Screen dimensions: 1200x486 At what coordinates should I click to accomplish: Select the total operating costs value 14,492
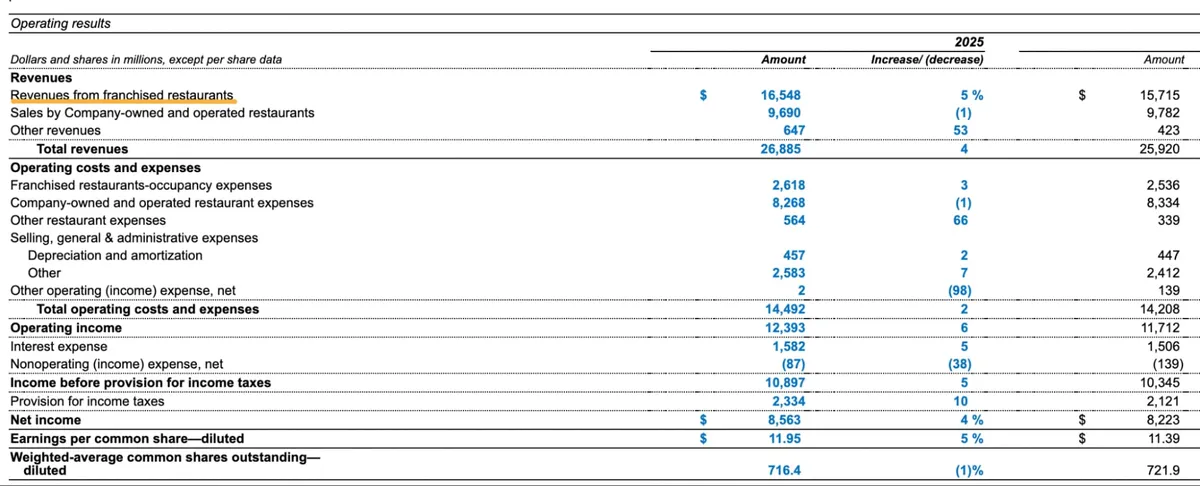coord(783,309)
